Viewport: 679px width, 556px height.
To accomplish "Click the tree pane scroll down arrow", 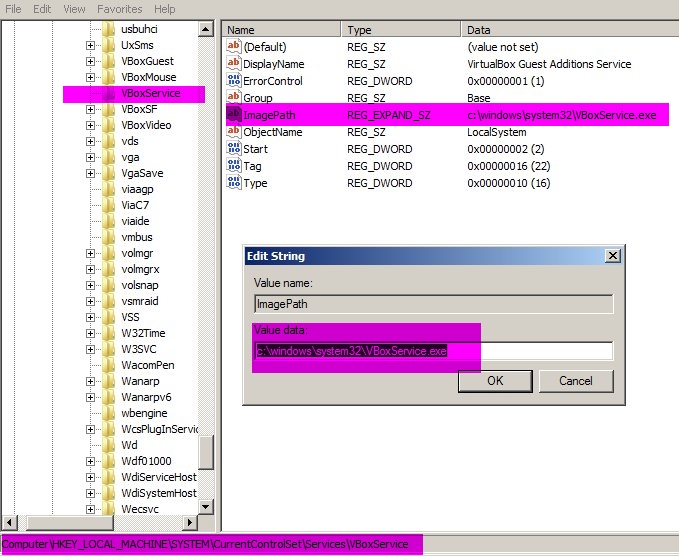I will coord(206,507).
